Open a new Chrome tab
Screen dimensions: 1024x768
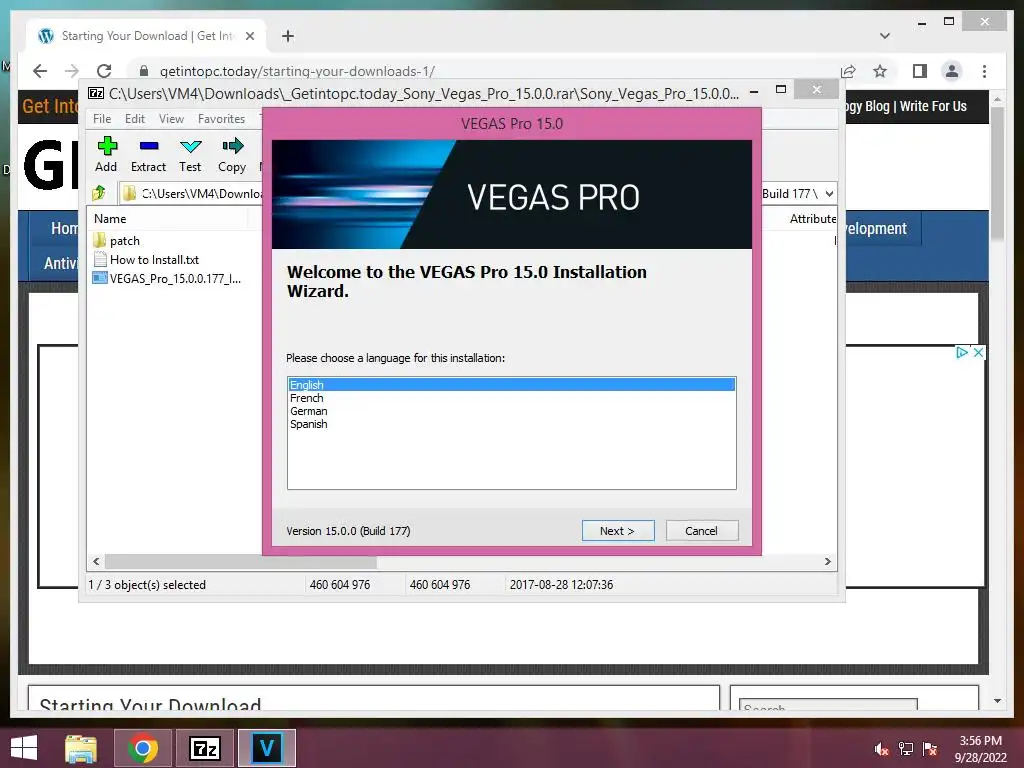pos(288,36)
